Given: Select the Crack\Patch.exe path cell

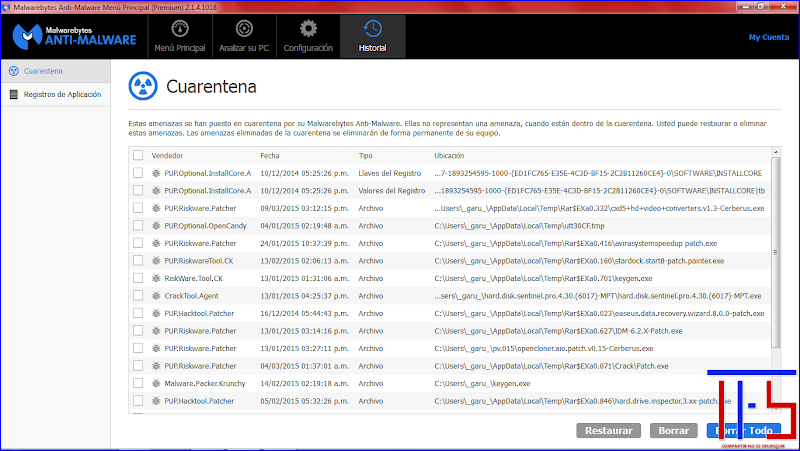Looking at the screenshot, I should [x=551, y=366].
